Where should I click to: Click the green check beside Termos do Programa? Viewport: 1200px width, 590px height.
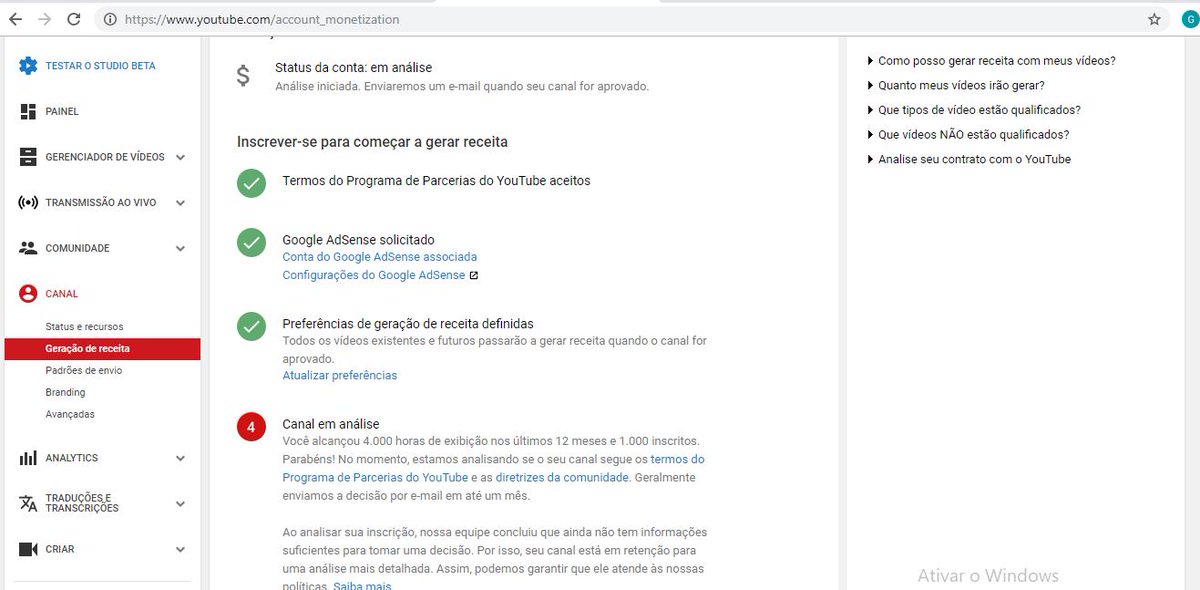click(x=251, y=183)
